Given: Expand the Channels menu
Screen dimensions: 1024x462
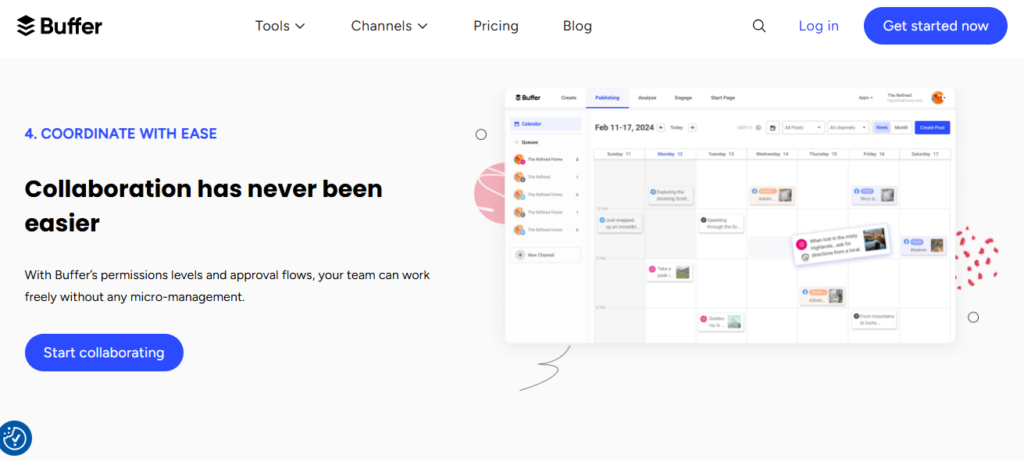Looking at the screenshot, I should (x=389, y=26).
